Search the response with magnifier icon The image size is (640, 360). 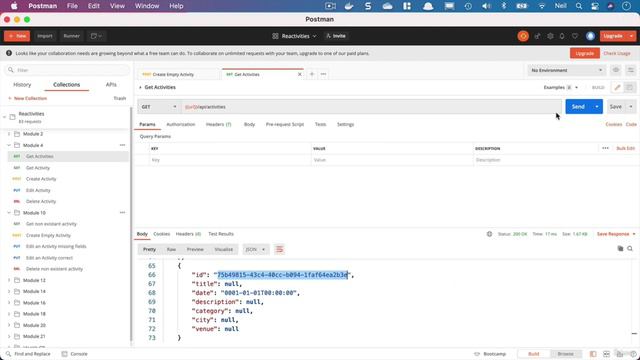[x=630, y=249]
